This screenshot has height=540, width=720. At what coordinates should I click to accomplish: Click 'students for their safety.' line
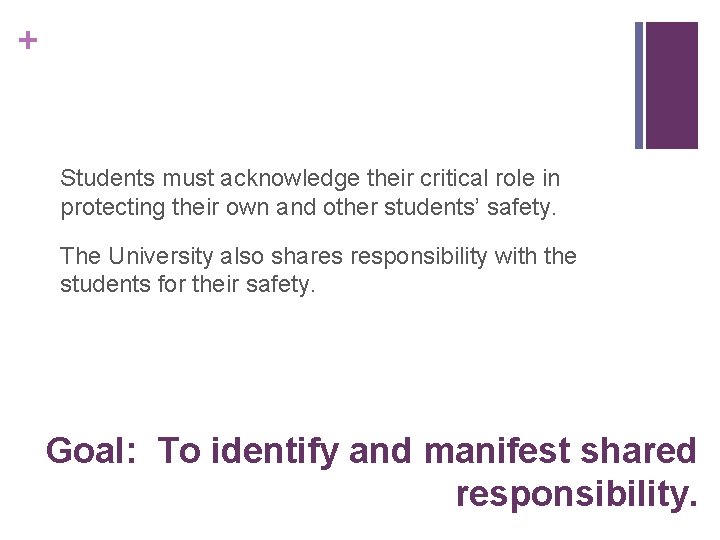tap(188, 284)
